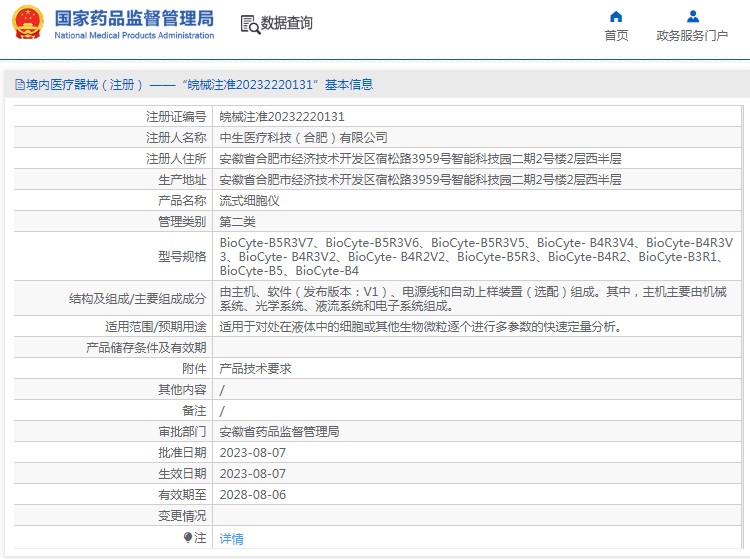Click the 备注 label

[x=194, y=411]
